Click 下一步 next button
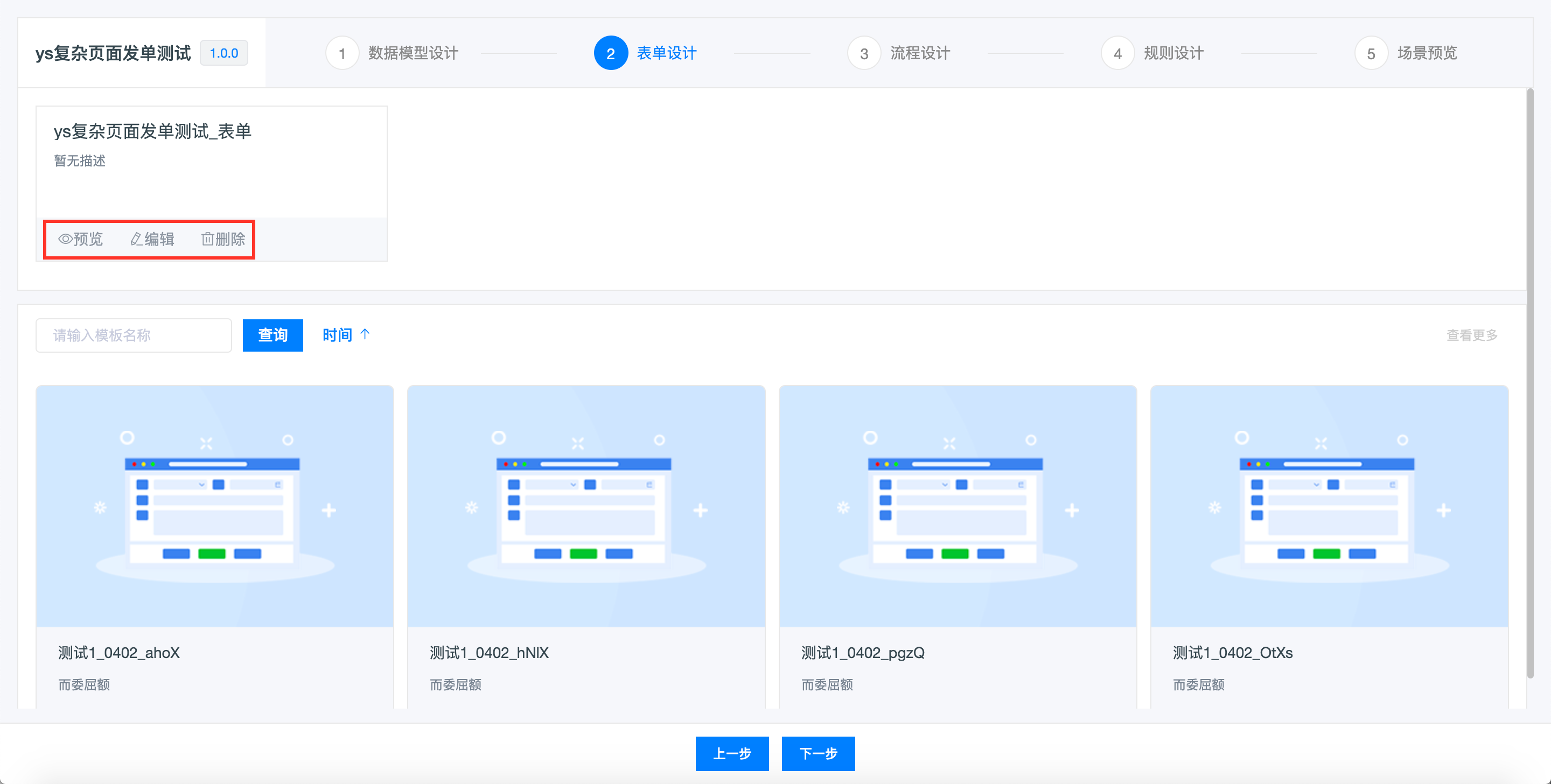This screenshot has height=784, width=1551. pos(818,753)
